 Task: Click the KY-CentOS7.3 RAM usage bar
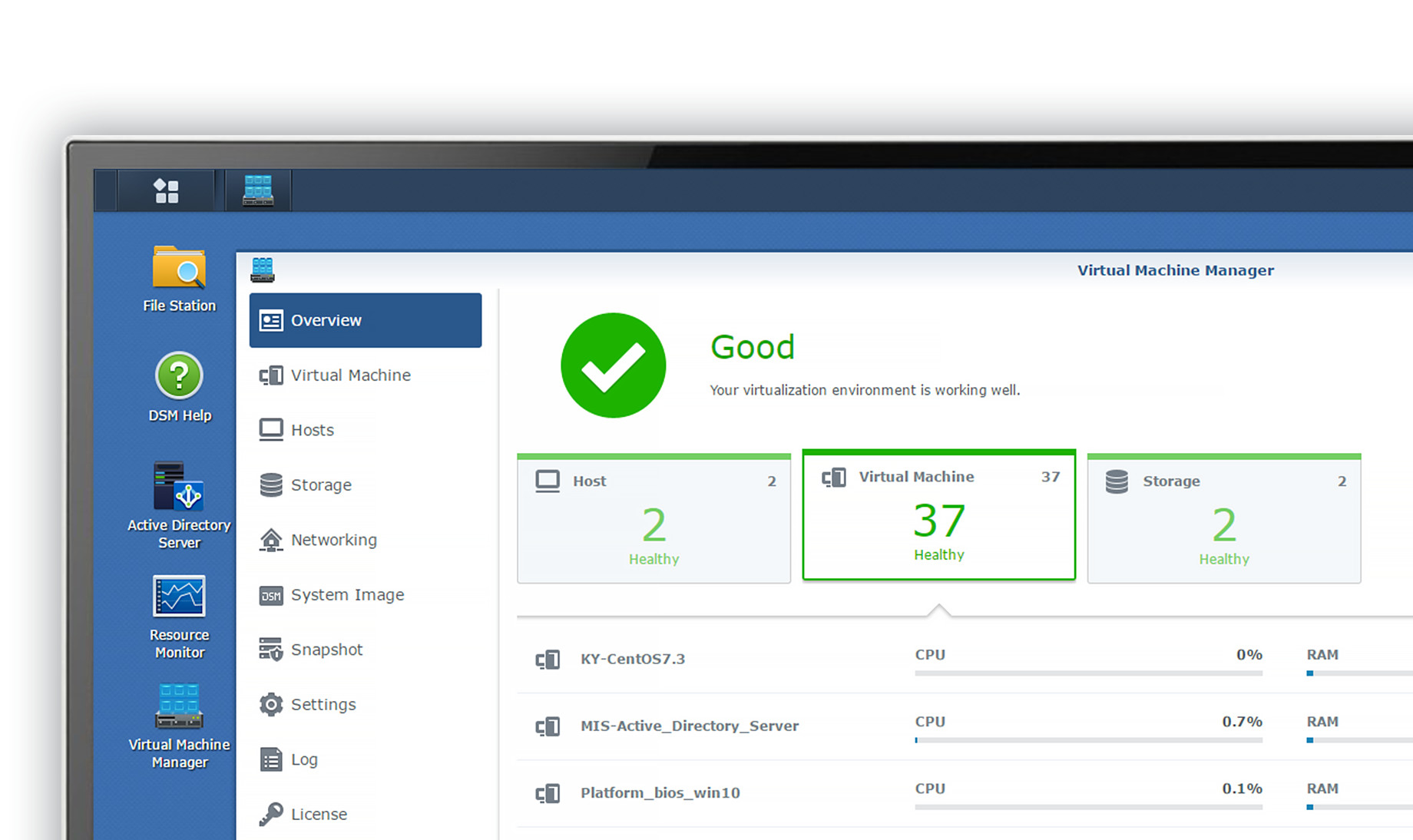point(1359,673)
